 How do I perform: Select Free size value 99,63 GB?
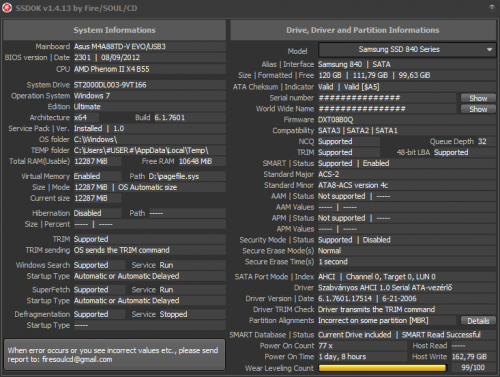414,75
